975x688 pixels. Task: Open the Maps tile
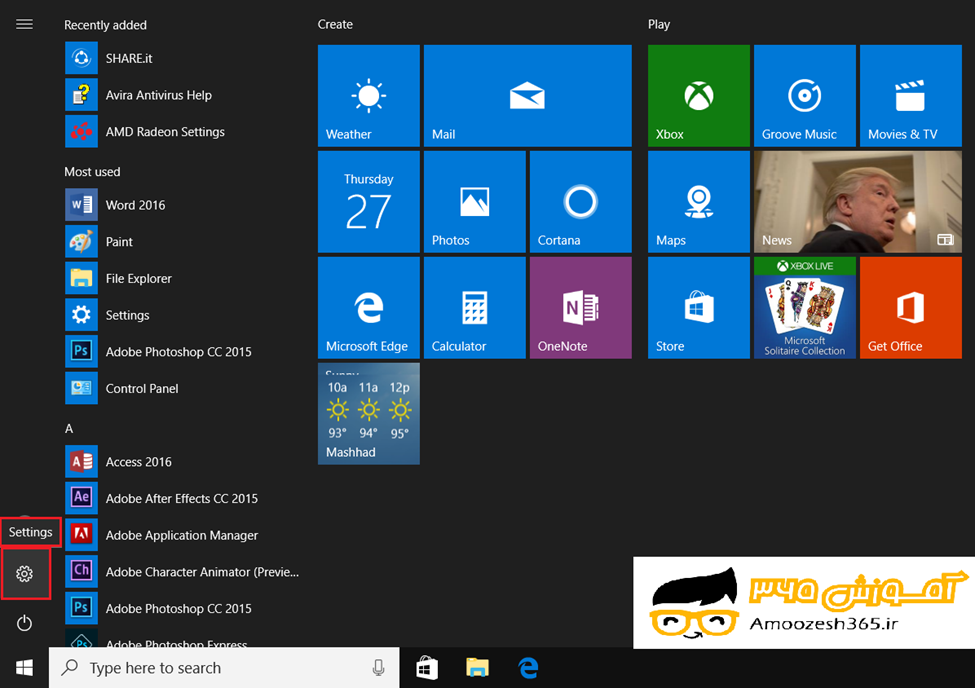[699, 202]
